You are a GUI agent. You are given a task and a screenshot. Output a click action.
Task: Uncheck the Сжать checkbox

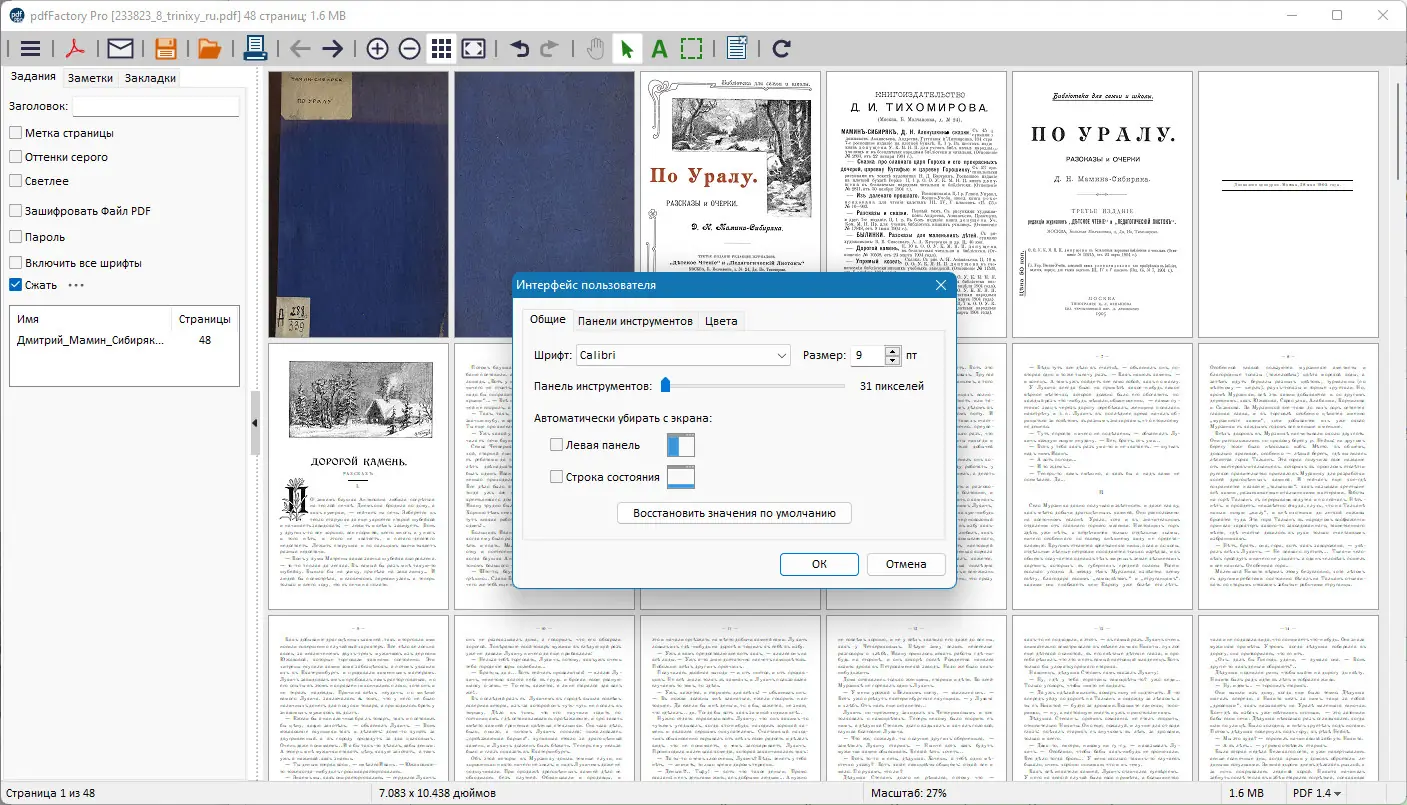(x=16, y=285)
